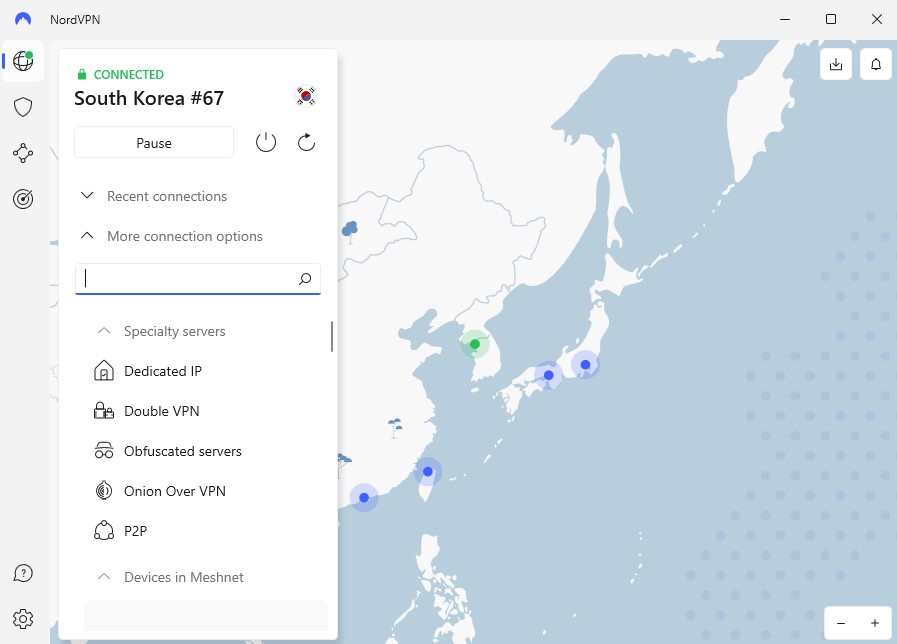Click the green South Korea map pin
Image resolution: width=897 pixels, height=644 pixels.
click(x=475, y=344)
